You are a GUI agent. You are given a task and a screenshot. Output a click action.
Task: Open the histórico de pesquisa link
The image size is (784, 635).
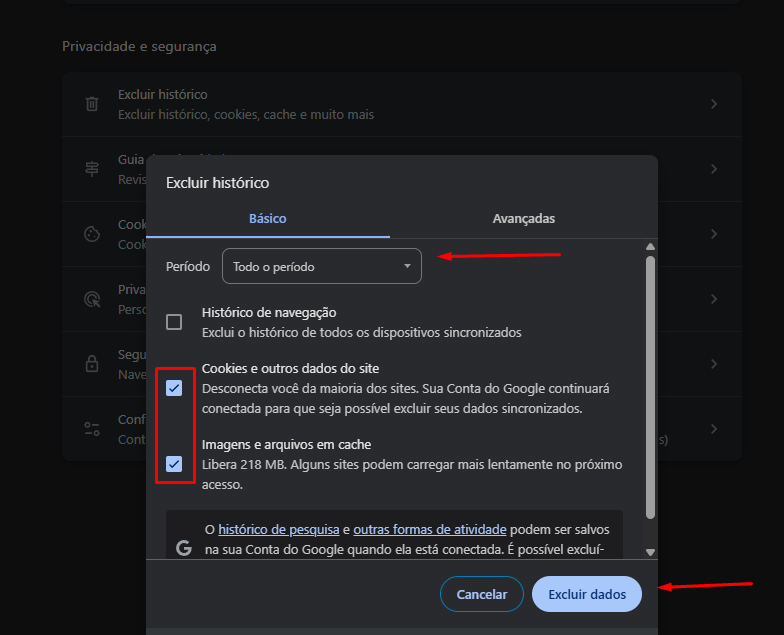(279, 530)
